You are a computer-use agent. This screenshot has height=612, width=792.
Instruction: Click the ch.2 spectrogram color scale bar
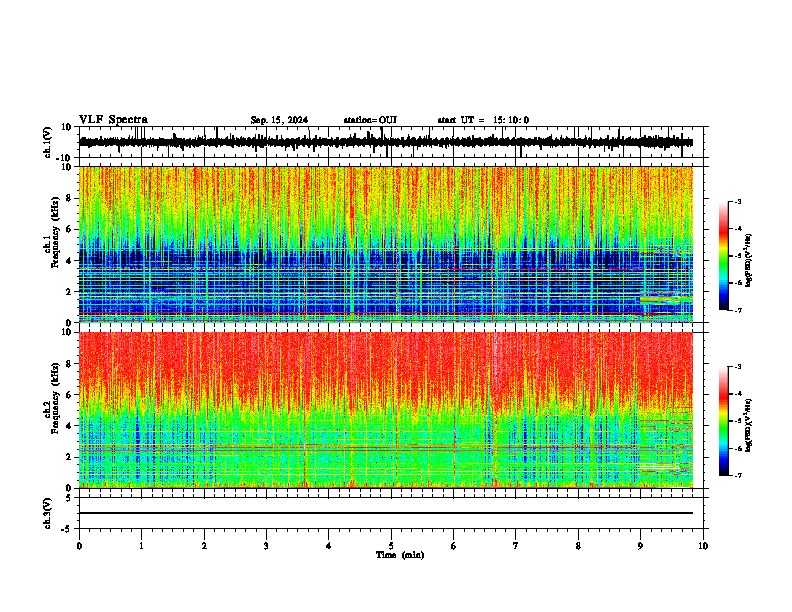click(724, 421)
